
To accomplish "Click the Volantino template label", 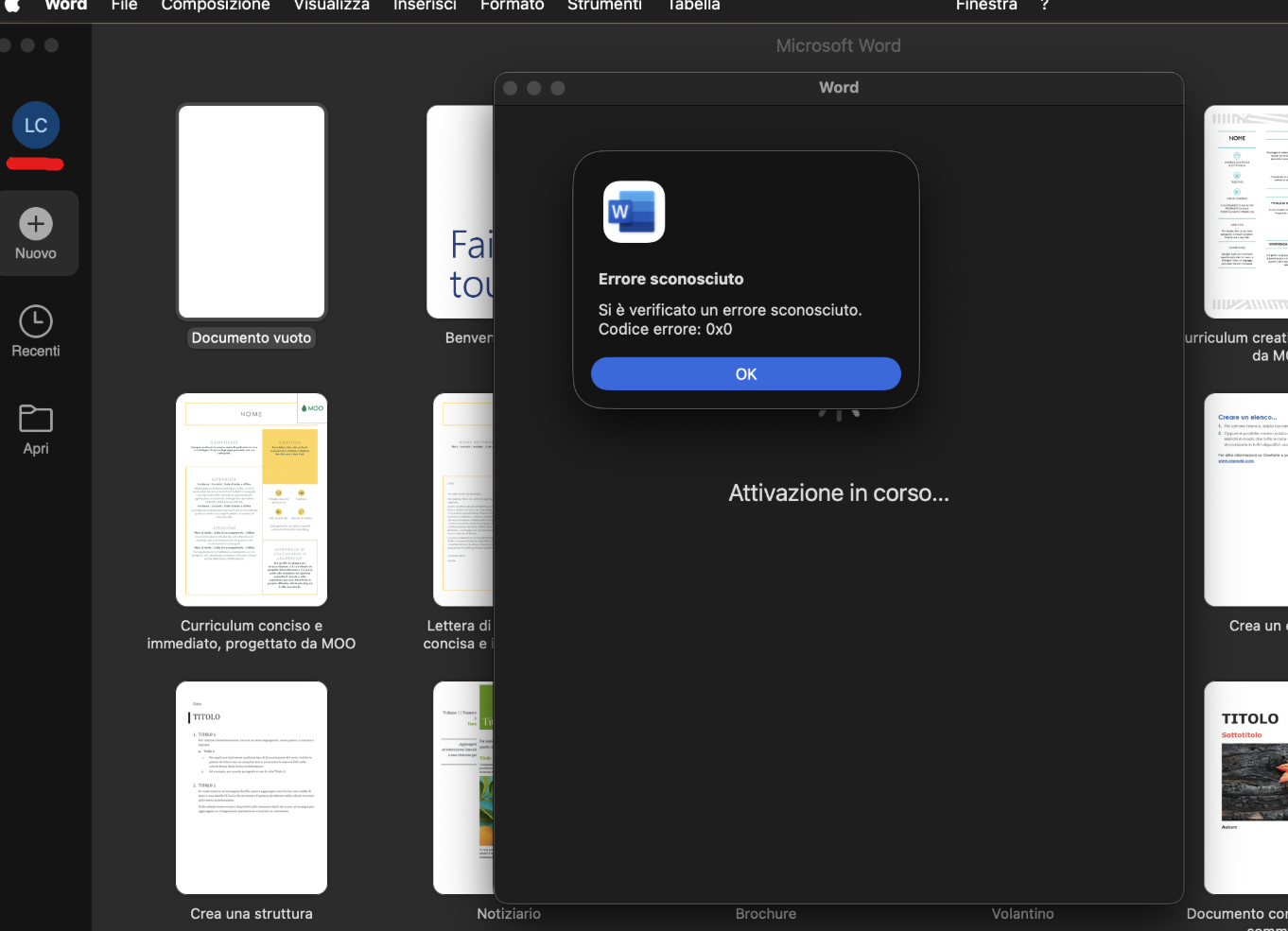I will point(1022,914).
